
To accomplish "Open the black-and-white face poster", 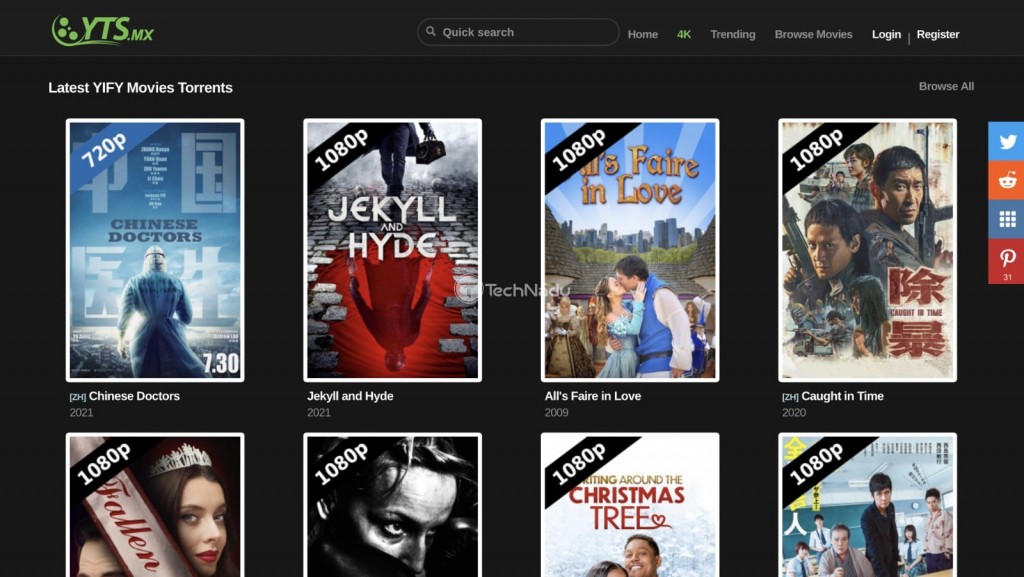I will [392, 505].
